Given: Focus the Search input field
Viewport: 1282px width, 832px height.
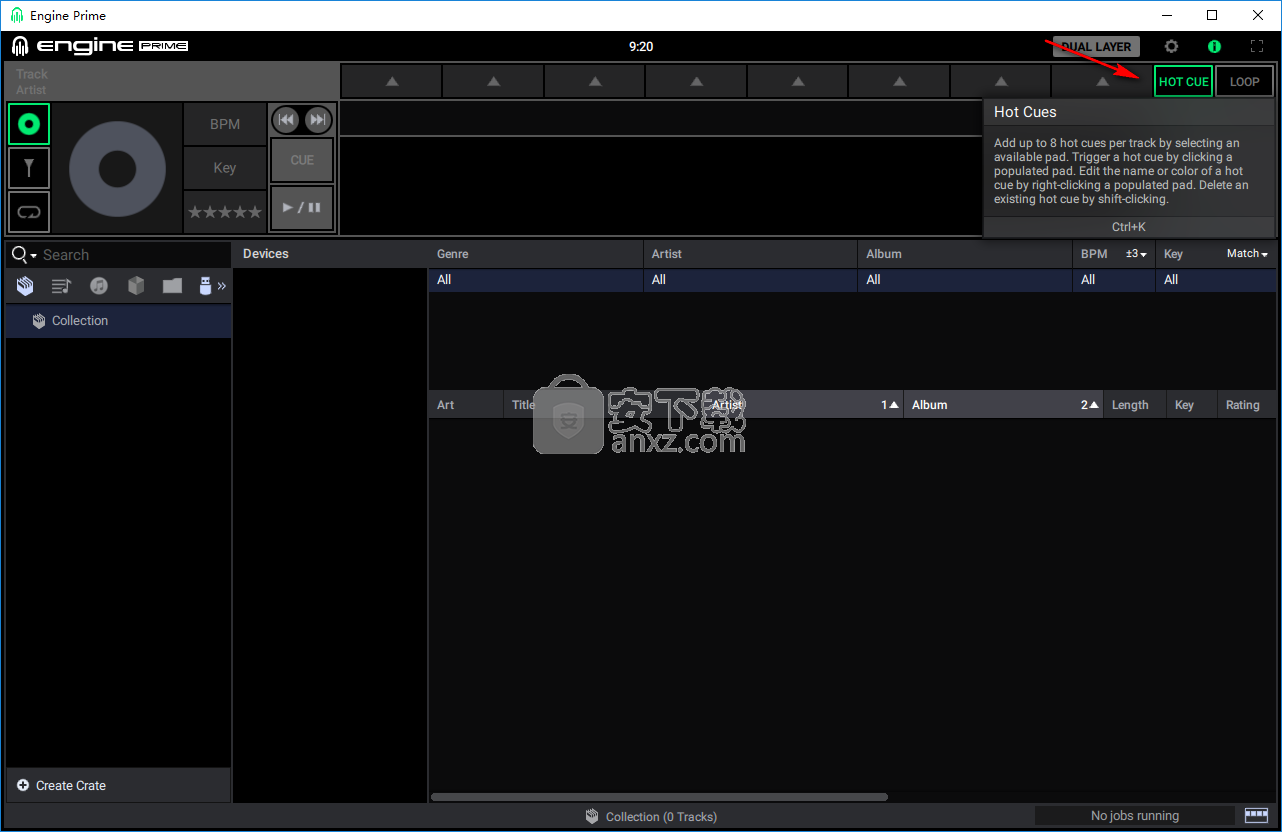Looking at the screenshot, I should pos(135,255).
